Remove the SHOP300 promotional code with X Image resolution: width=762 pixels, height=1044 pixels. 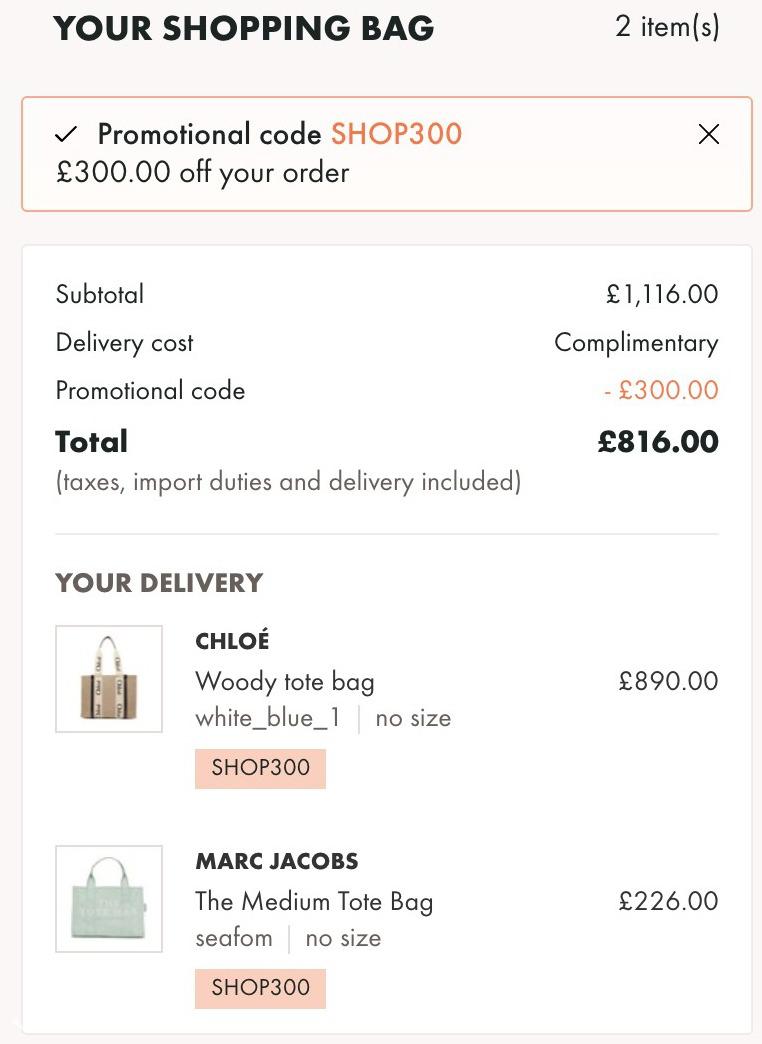tap(709, 134)
